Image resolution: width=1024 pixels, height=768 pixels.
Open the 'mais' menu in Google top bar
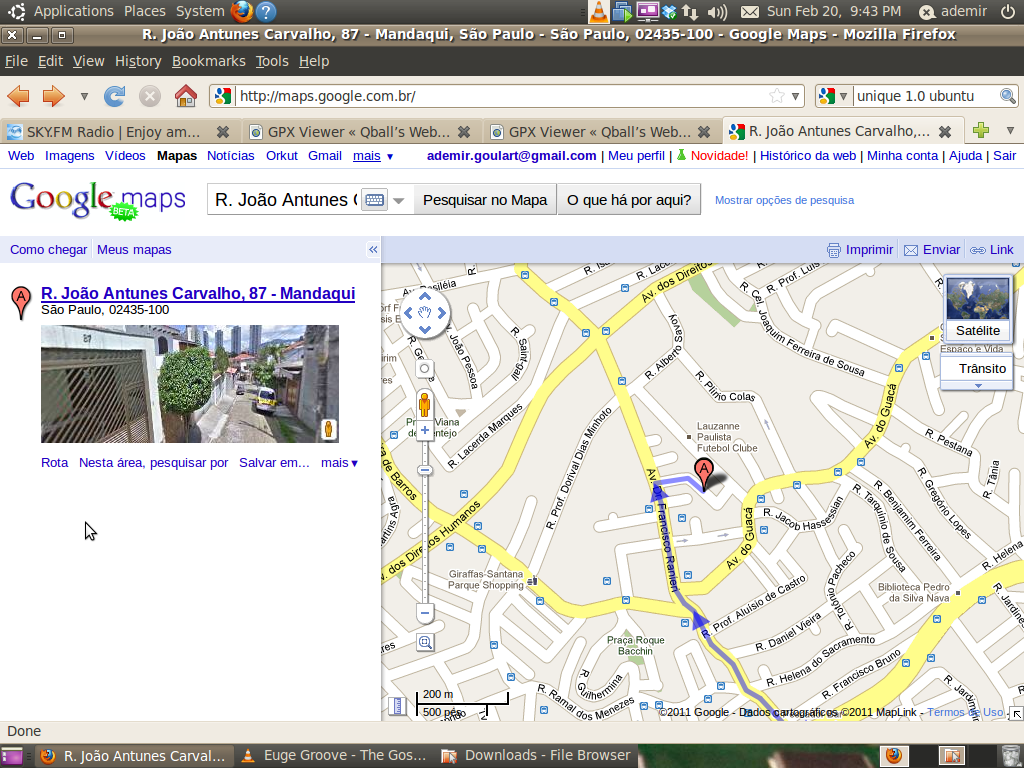[373, 156]
